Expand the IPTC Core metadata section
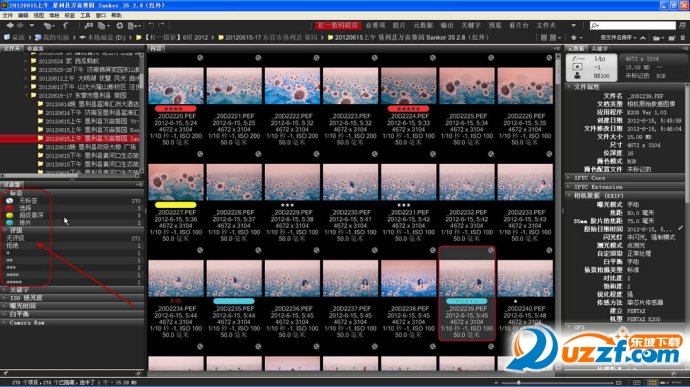This screenshot has height=387, width=690. coord(589,178)
